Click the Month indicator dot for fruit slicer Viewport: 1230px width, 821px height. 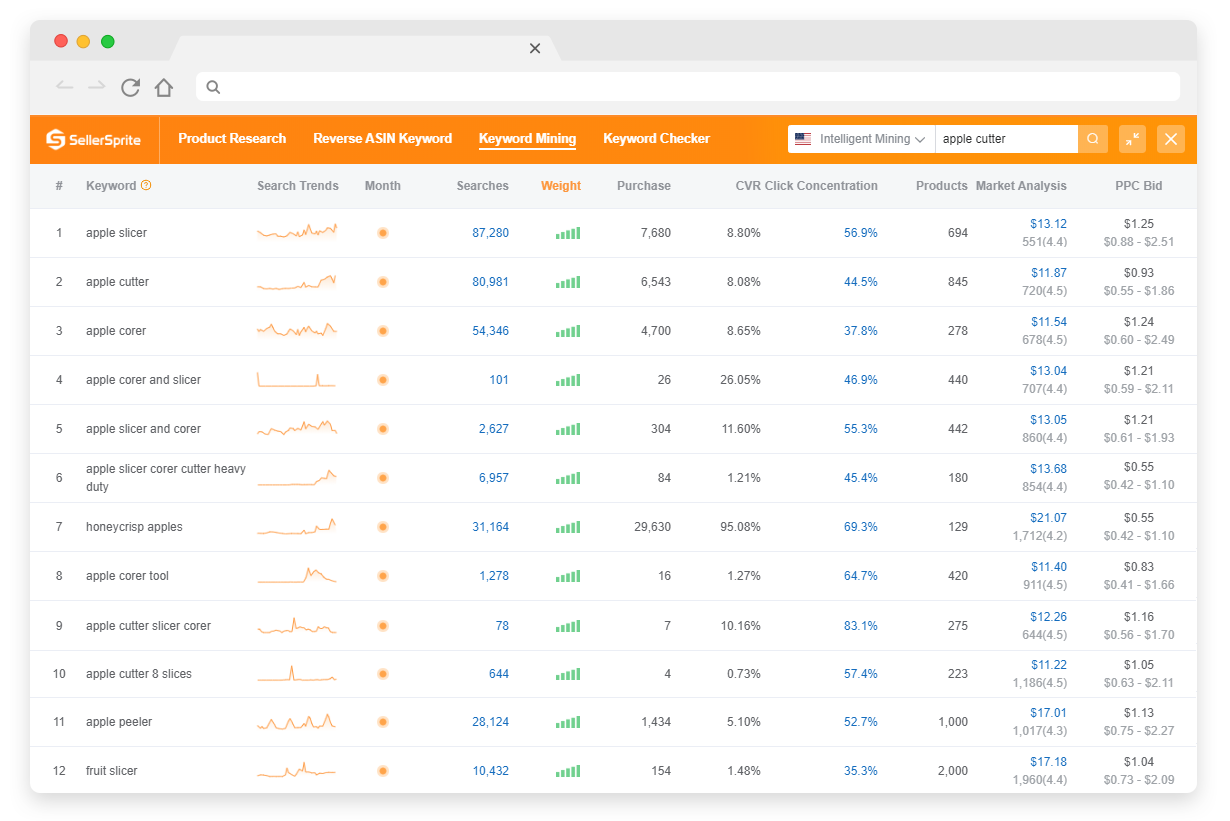tap(382, 771)
